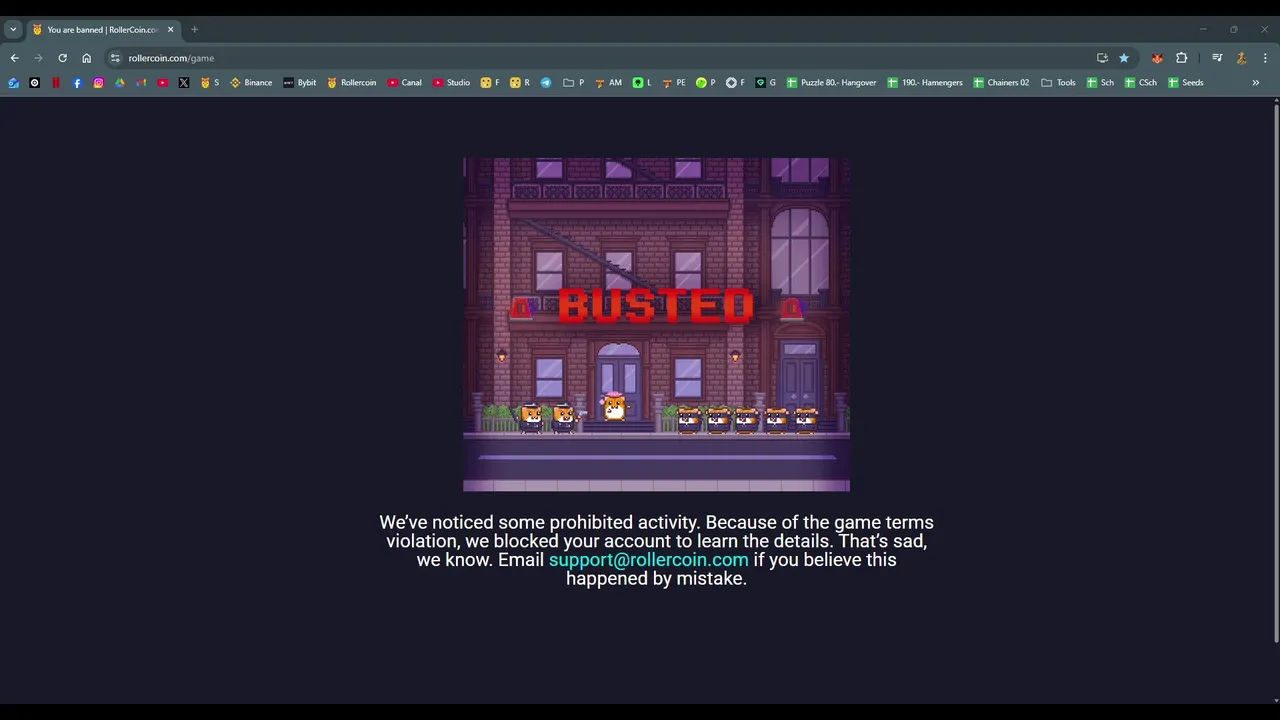Reload the RollerCoin page
The height and width of the screenshot is (720, 1280).
[62, 58]
